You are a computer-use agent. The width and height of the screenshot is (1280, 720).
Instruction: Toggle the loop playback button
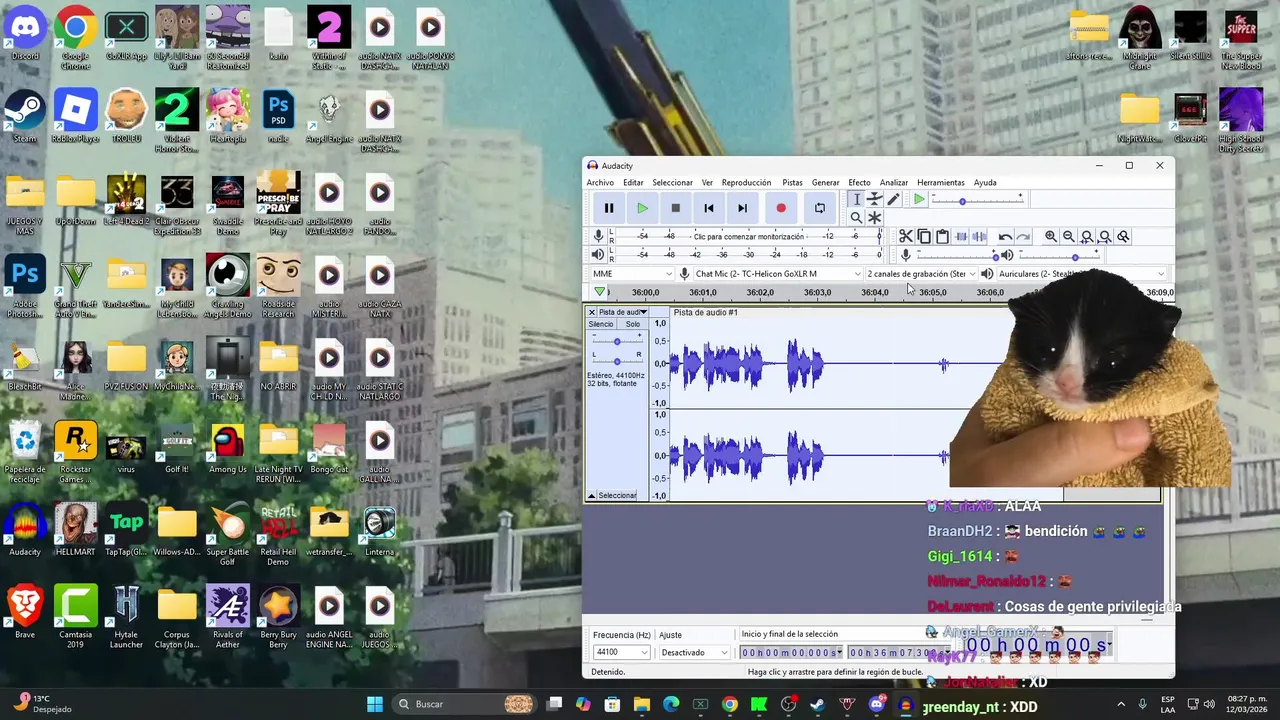click(820, 208)
